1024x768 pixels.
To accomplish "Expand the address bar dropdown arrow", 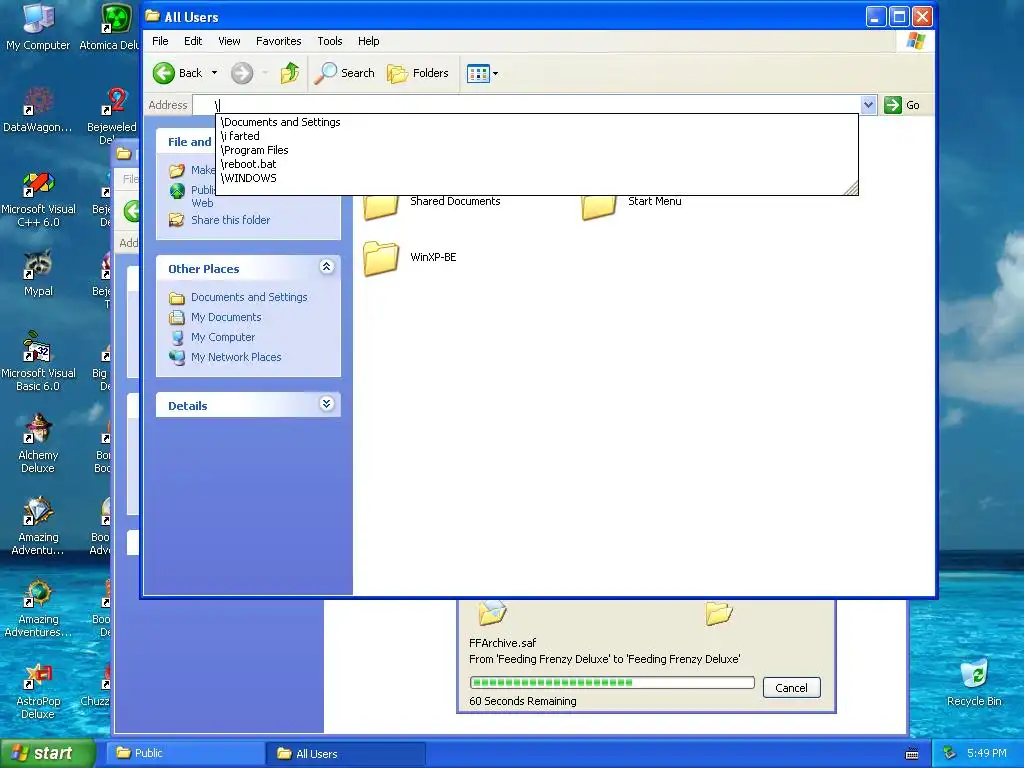I will (x=868, y=105).
